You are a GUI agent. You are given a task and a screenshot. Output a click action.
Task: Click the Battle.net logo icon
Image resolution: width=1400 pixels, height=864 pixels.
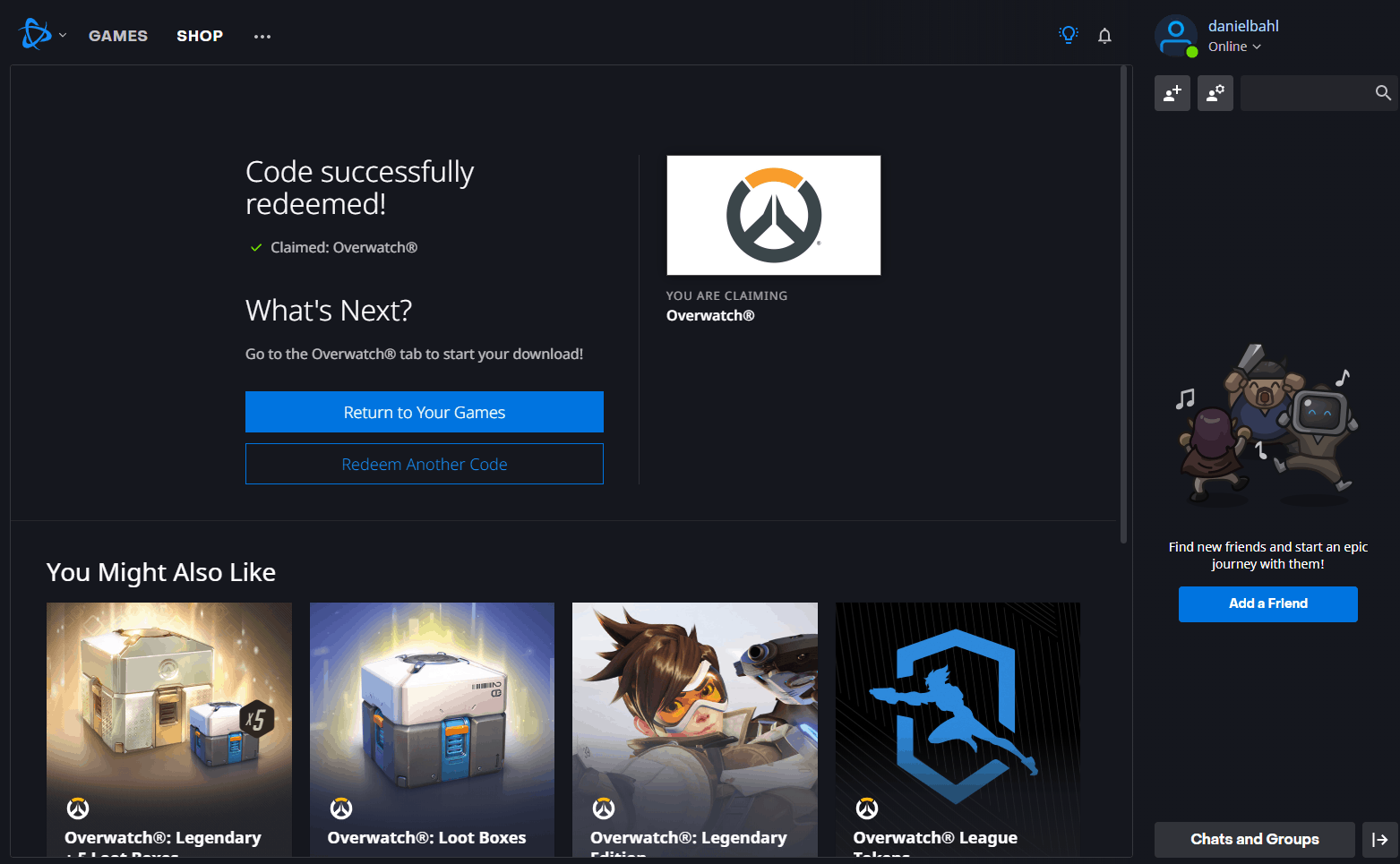point(35,35)
